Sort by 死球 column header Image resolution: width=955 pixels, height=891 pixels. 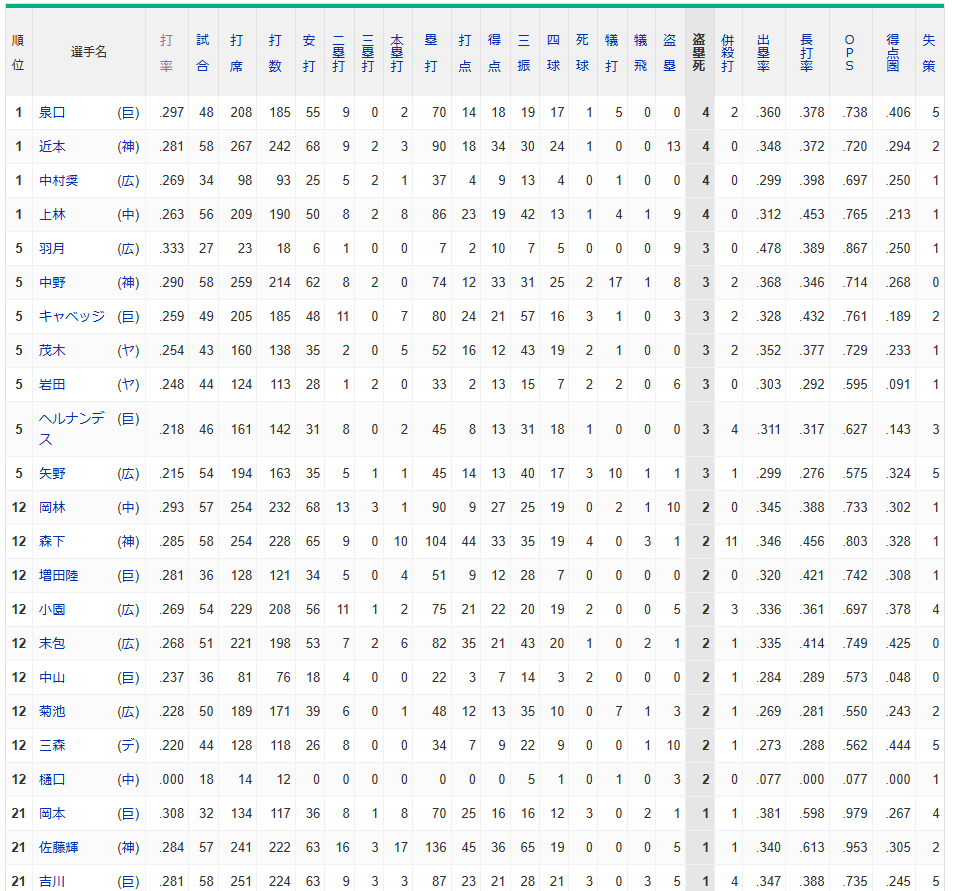[x=582, y=53]
